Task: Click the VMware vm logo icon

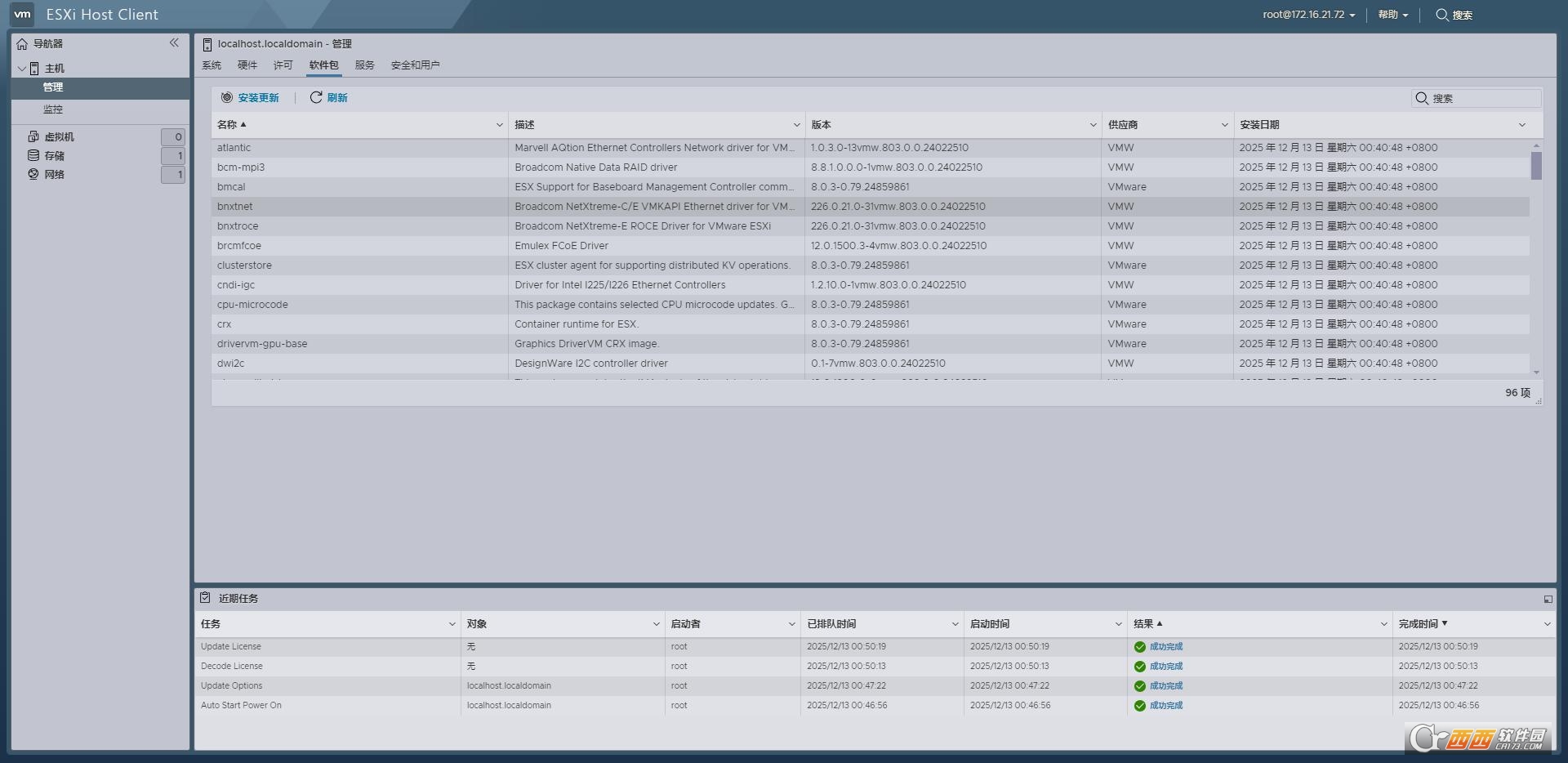Action: (22, 14)
